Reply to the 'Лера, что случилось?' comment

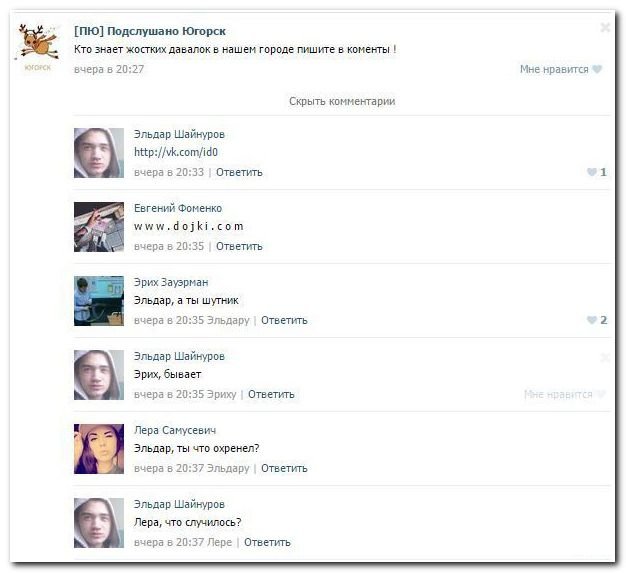[x=267, y=542]
